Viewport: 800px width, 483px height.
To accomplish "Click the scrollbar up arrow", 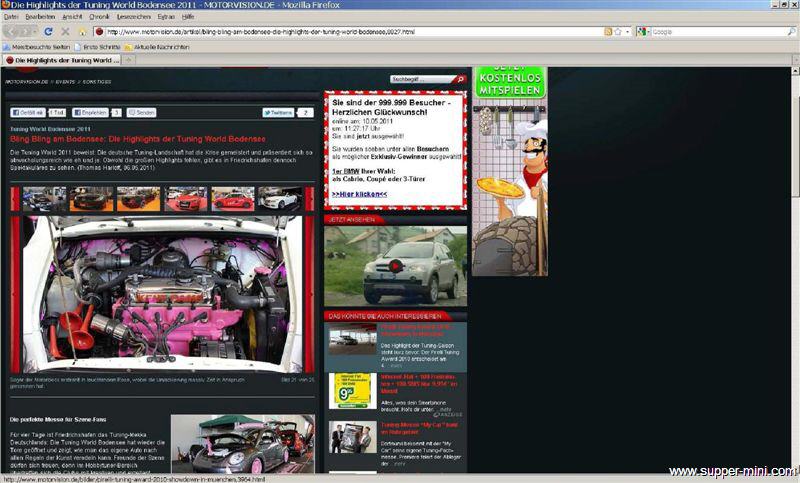I will (x=795, y=71).
